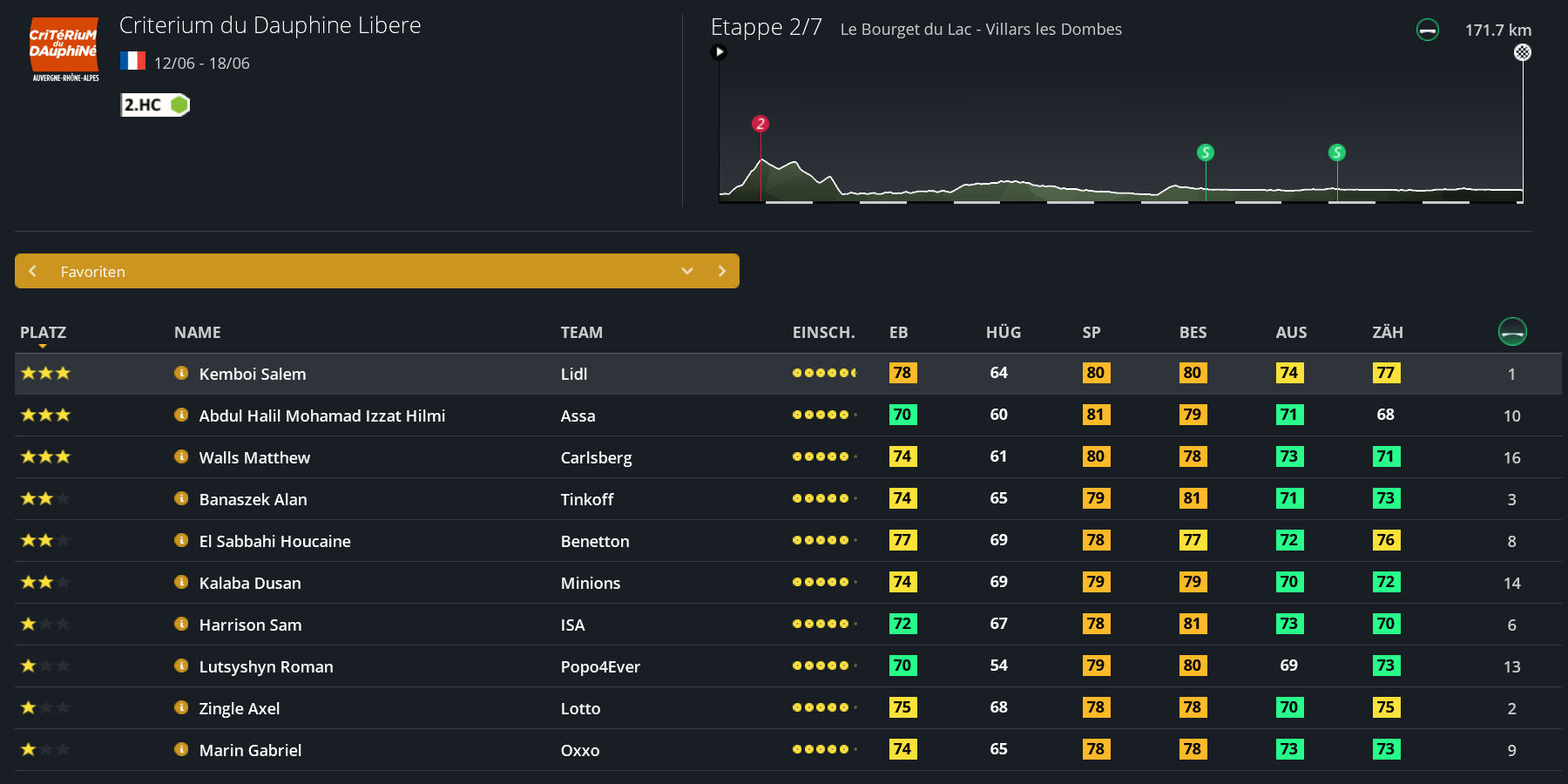Click the green flat-terrain column header icon
Image resolution: width=1568 pixels, height=784 pixels.
tap(1511, 332)
